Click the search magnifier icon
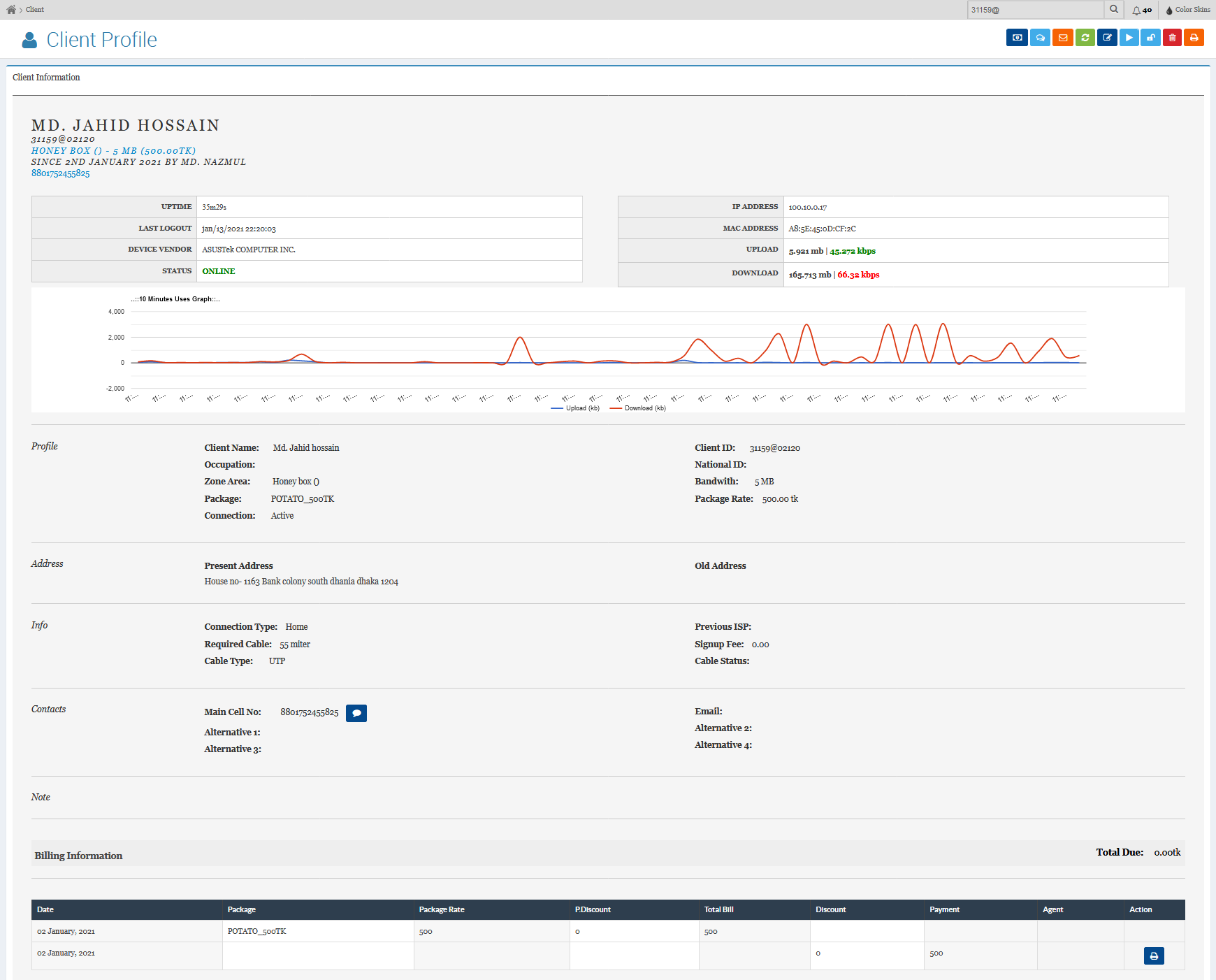Screen dimensions: 1216x980 coord(1114,9)
